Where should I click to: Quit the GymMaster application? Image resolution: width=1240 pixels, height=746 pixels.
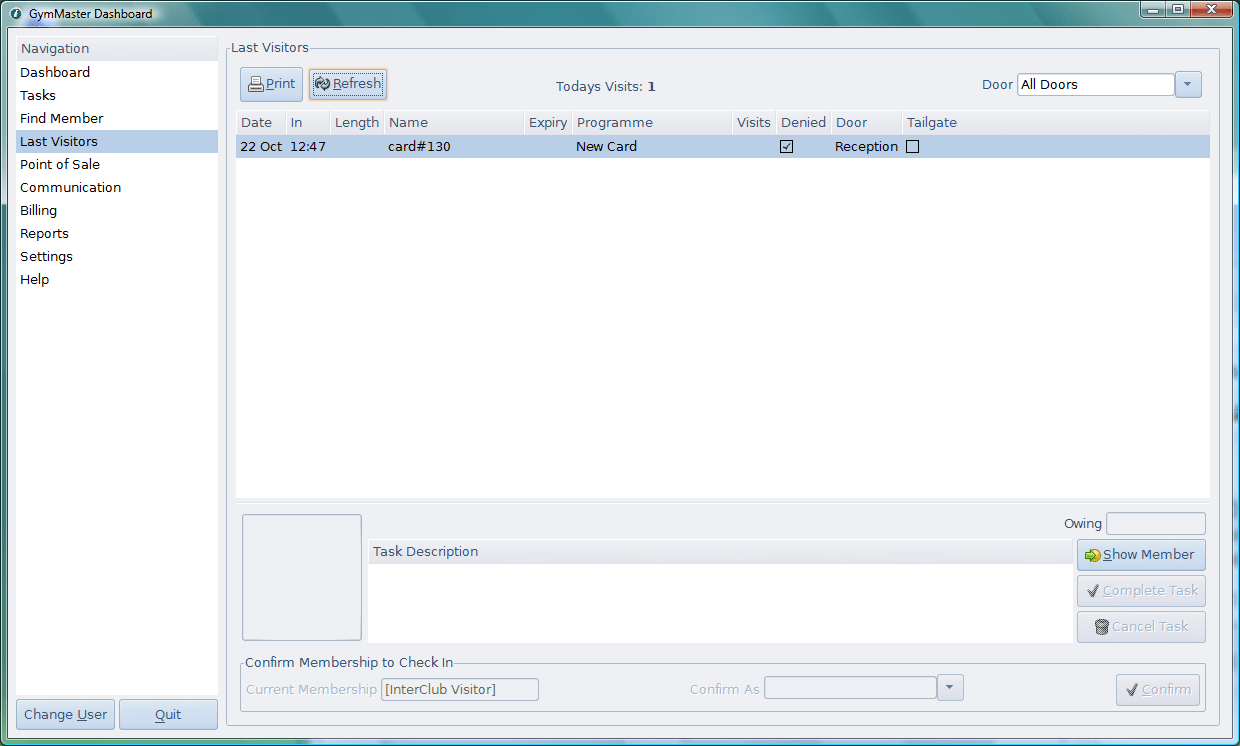(x=168, y=714)
